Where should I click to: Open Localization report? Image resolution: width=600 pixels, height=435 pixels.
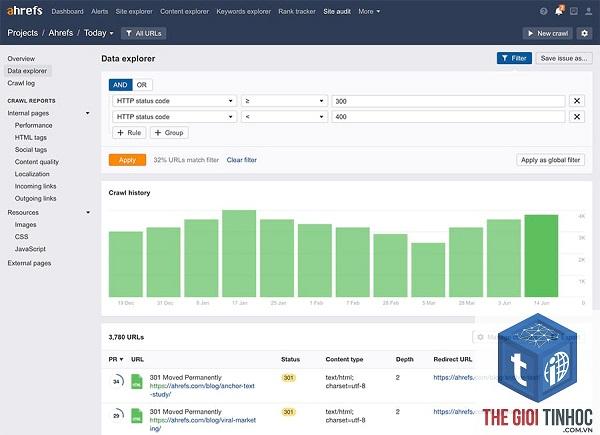[x=32, y=174]
